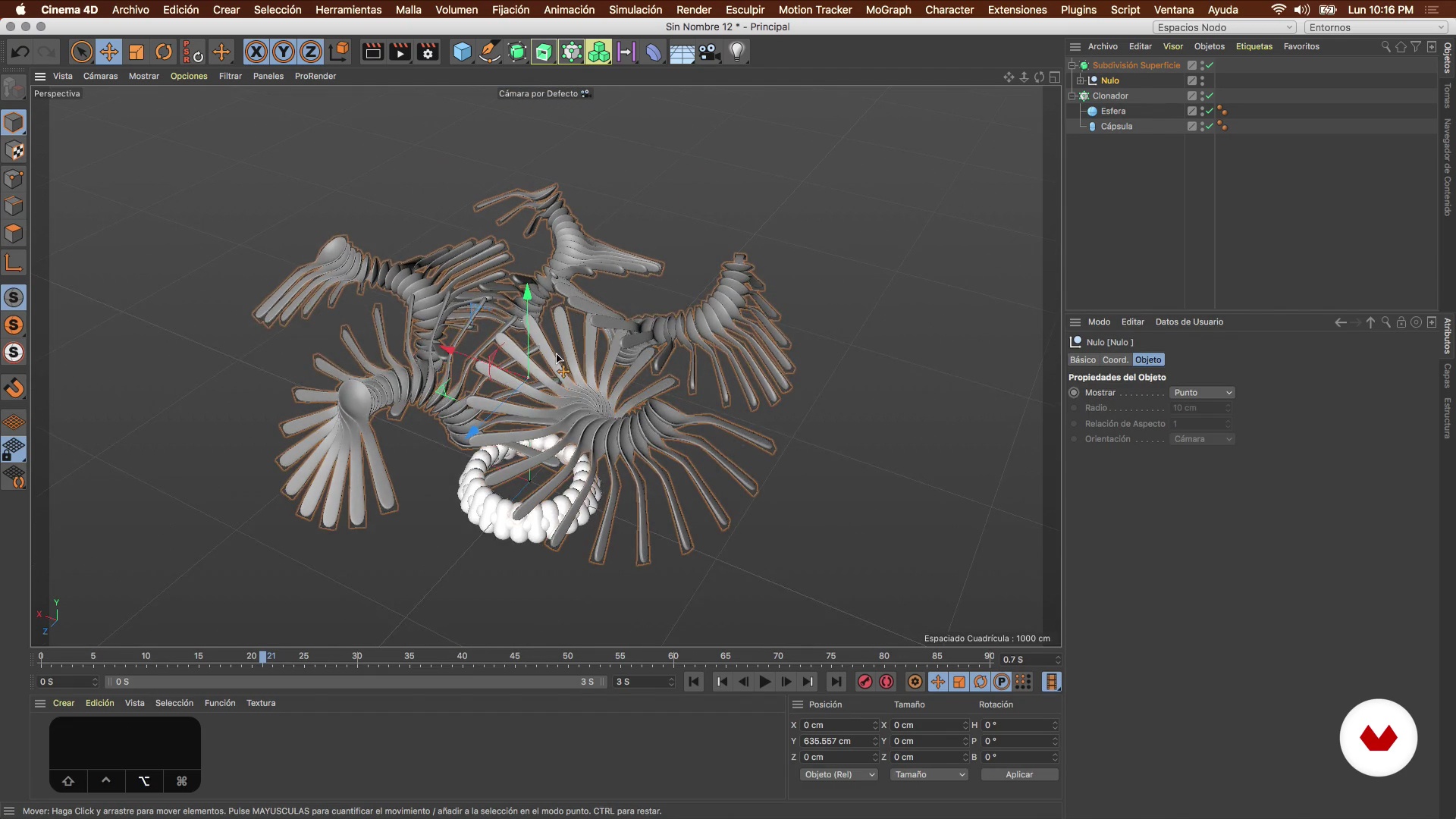Click Crear in material manager

tap(64, 703)
